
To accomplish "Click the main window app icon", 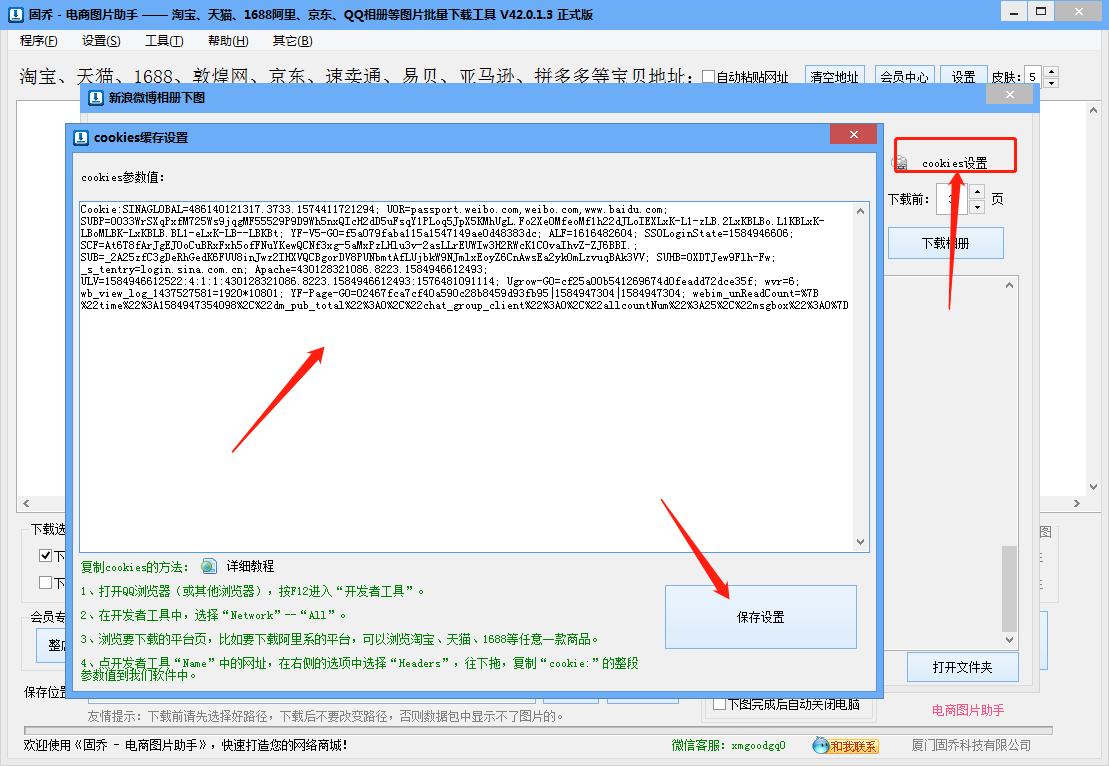I will [16, 14].
